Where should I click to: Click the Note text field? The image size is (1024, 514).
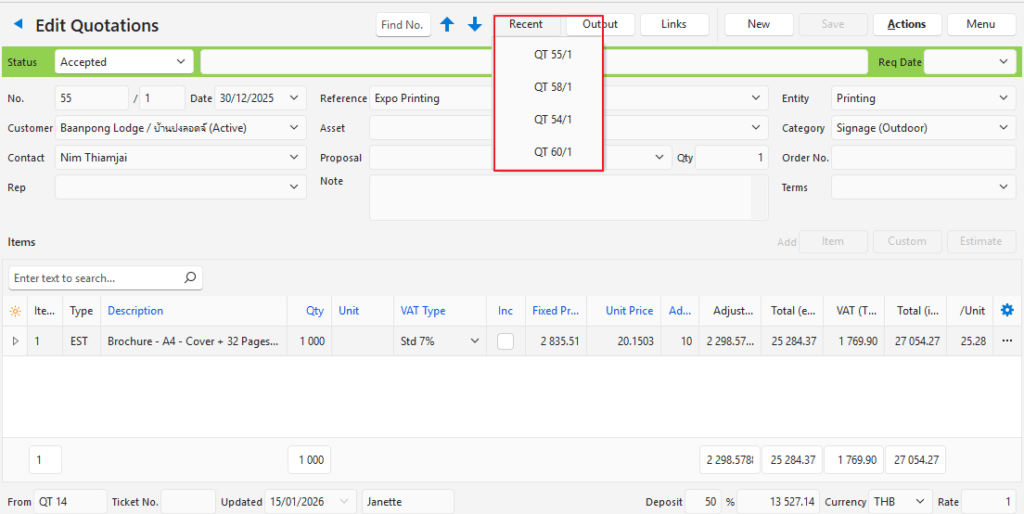(560, 197)
